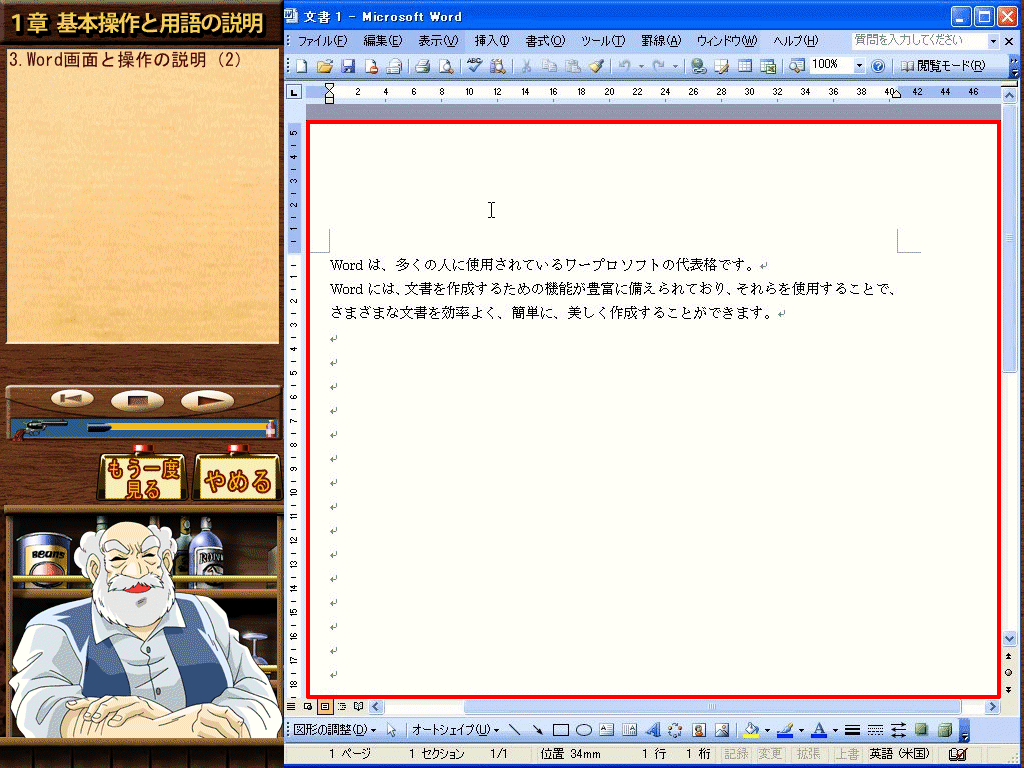Switch to Normal view
Screen dimensions: 1024x768
[x=291, y=706]
